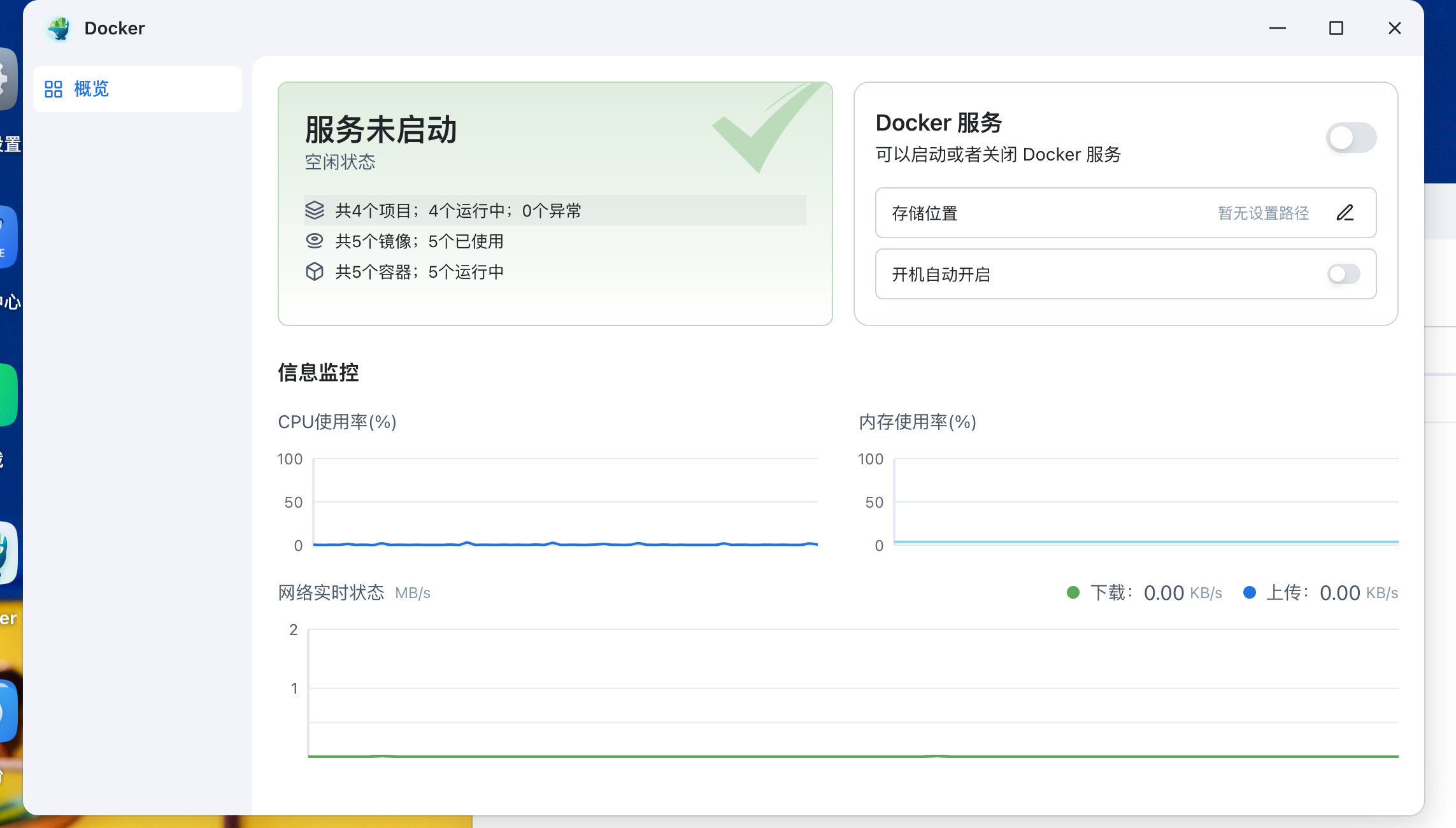Maximize the Docker window

click(x=1336, y=28)
